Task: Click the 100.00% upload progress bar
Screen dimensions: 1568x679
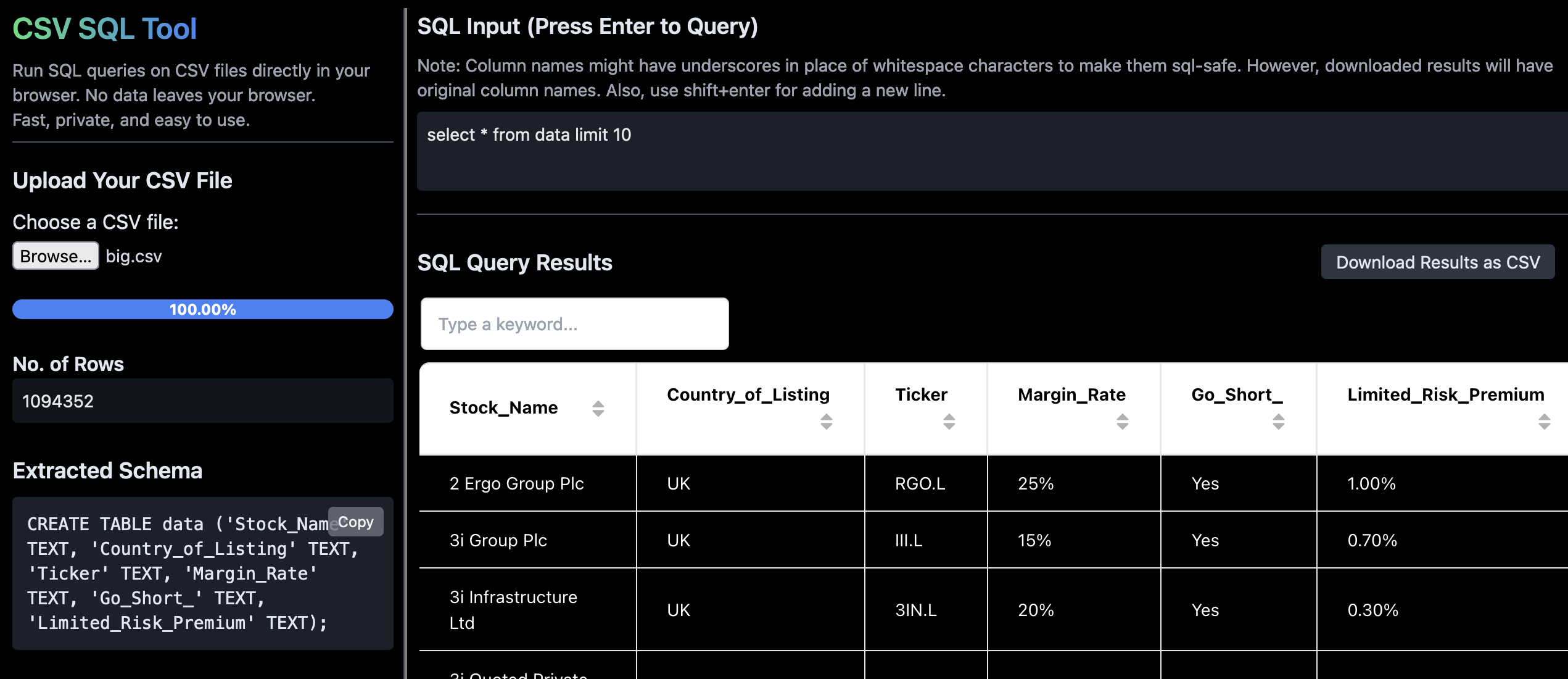Action: tap(202, 309)
